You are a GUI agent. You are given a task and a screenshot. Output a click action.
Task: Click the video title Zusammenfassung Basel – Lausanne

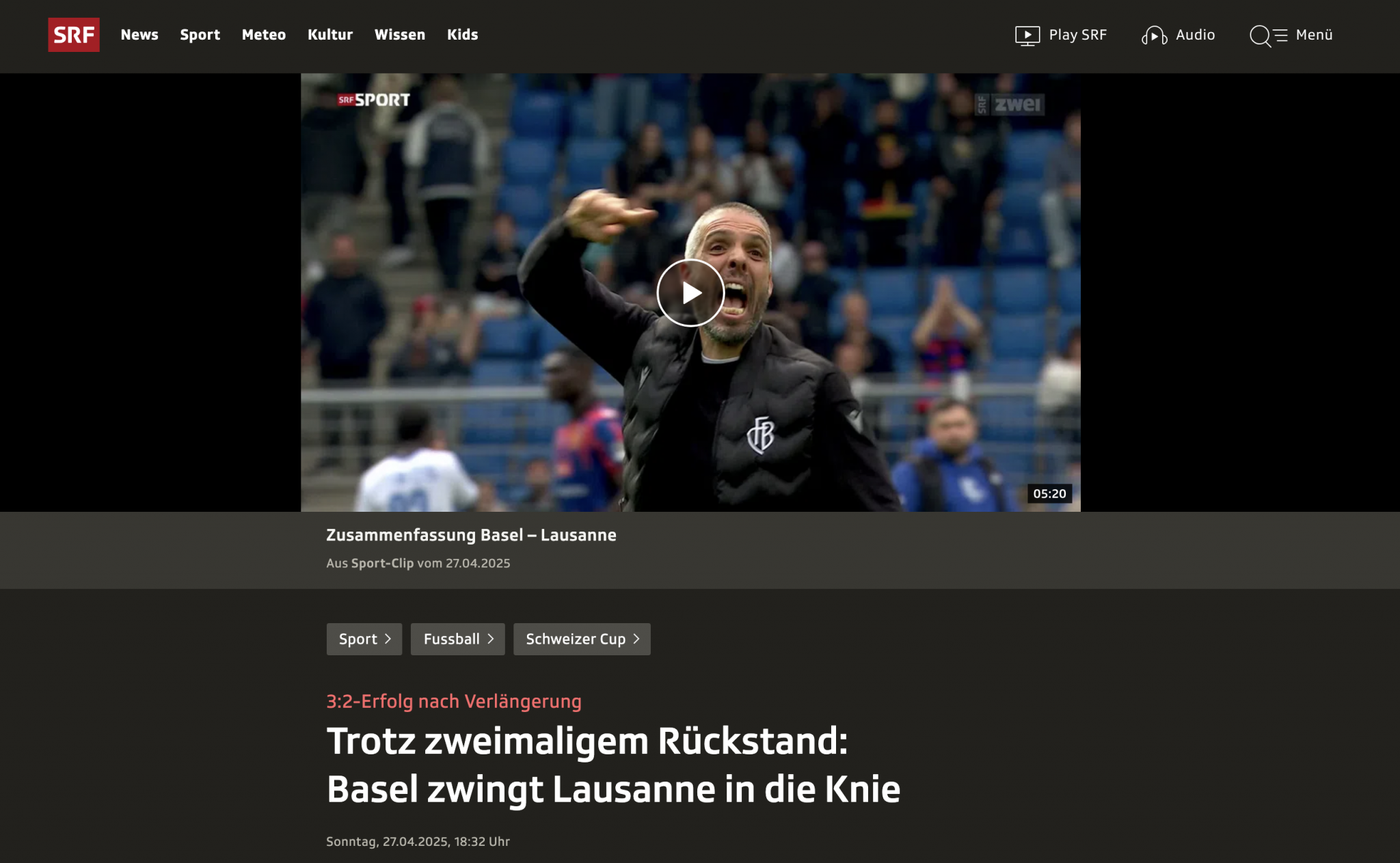pos(471,535)
